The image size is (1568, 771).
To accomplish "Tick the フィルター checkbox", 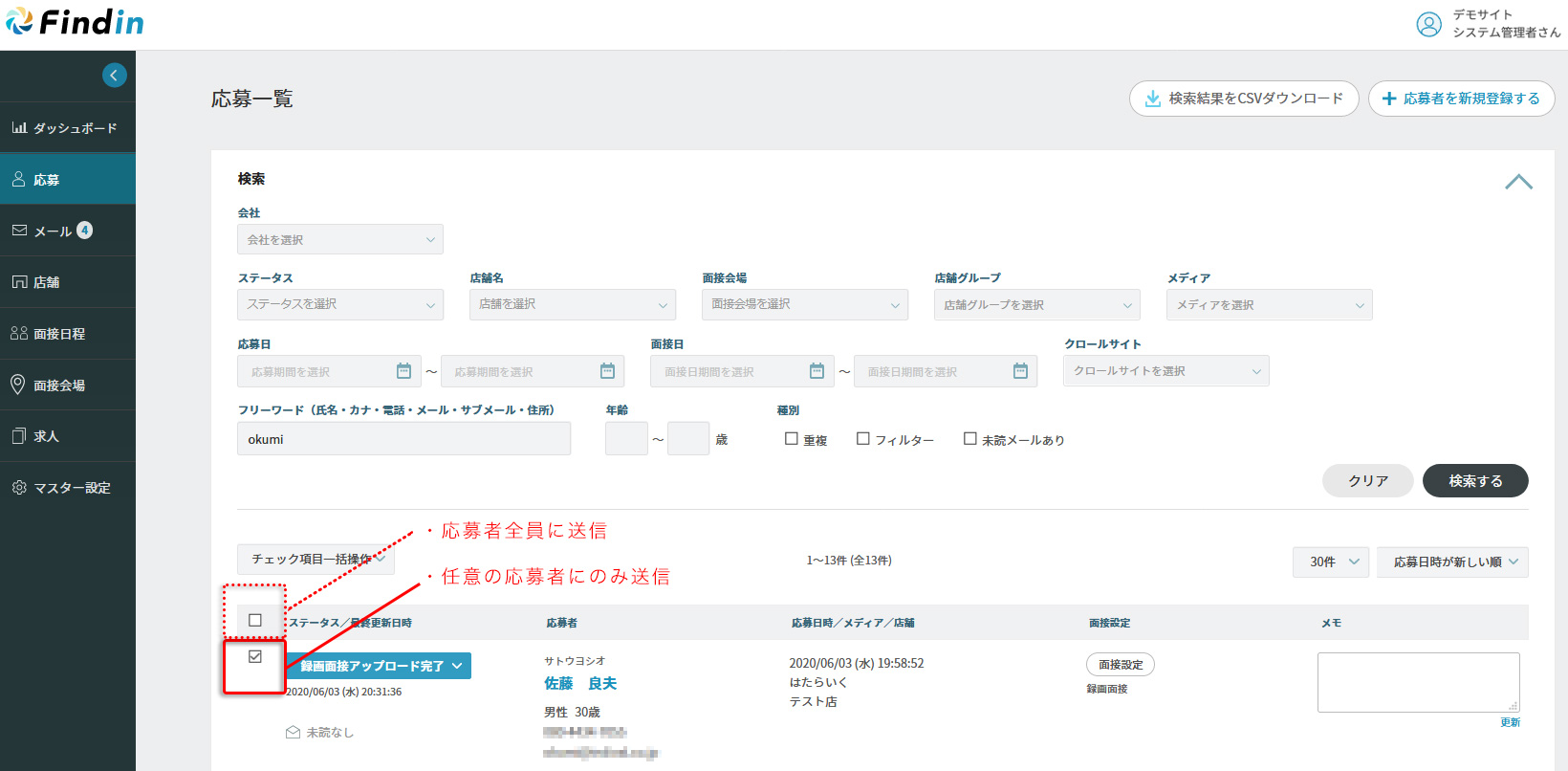I will [863, 439].
